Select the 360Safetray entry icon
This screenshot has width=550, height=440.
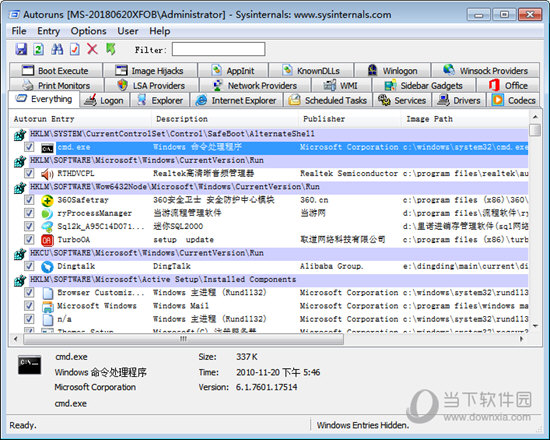click(47, 200)
